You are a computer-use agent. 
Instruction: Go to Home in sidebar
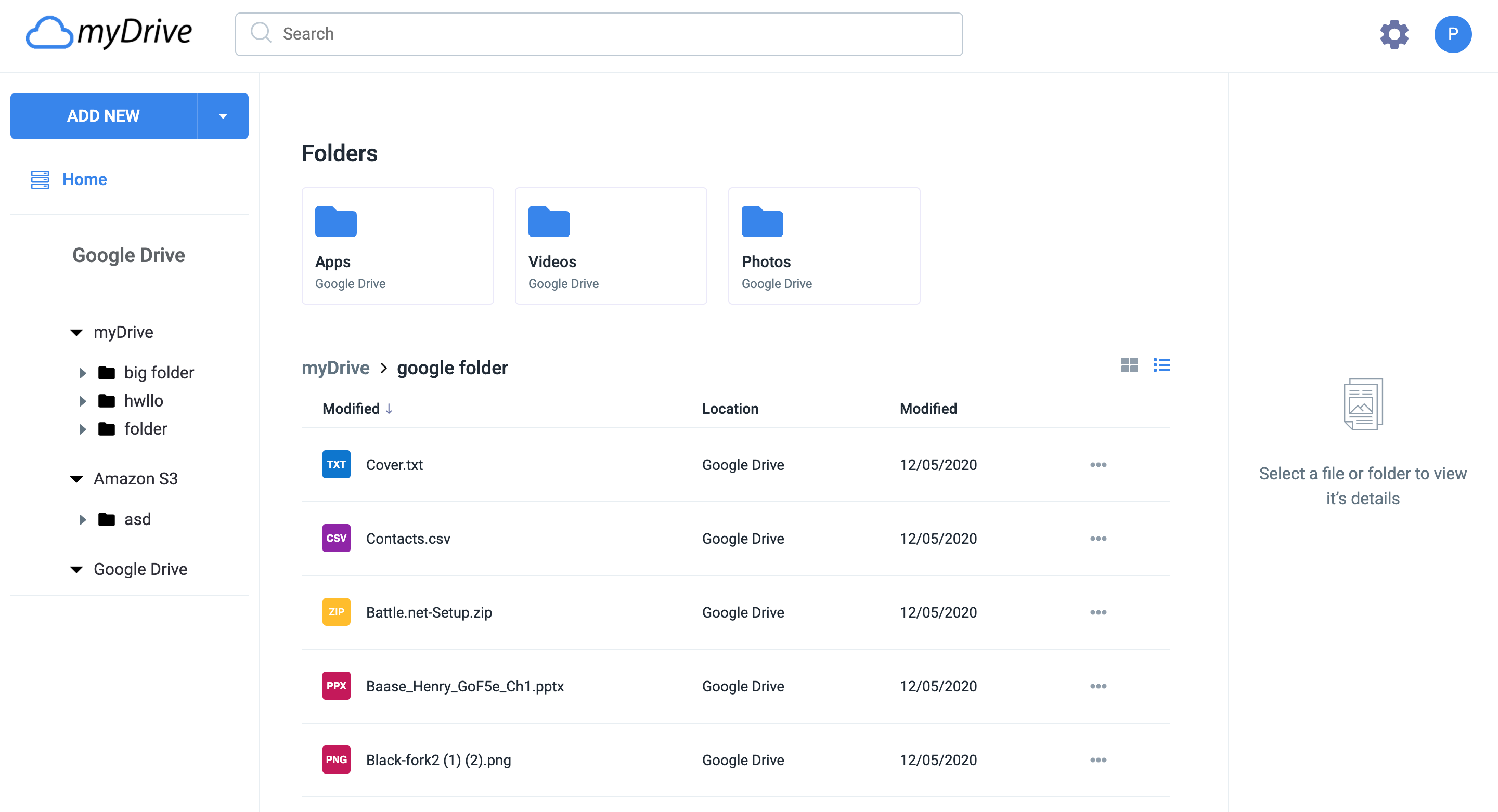pos(84,179)
